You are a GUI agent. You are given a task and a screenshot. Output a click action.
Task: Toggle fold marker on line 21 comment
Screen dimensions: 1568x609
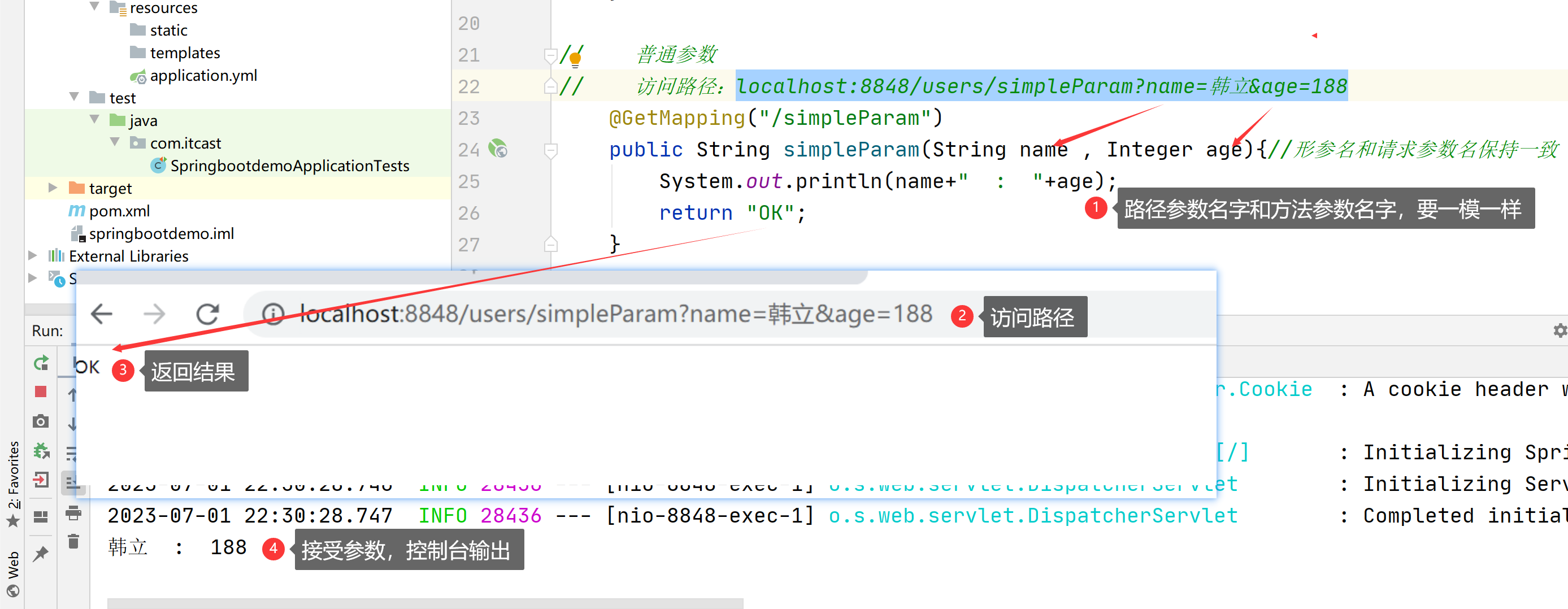click(551, 56)
